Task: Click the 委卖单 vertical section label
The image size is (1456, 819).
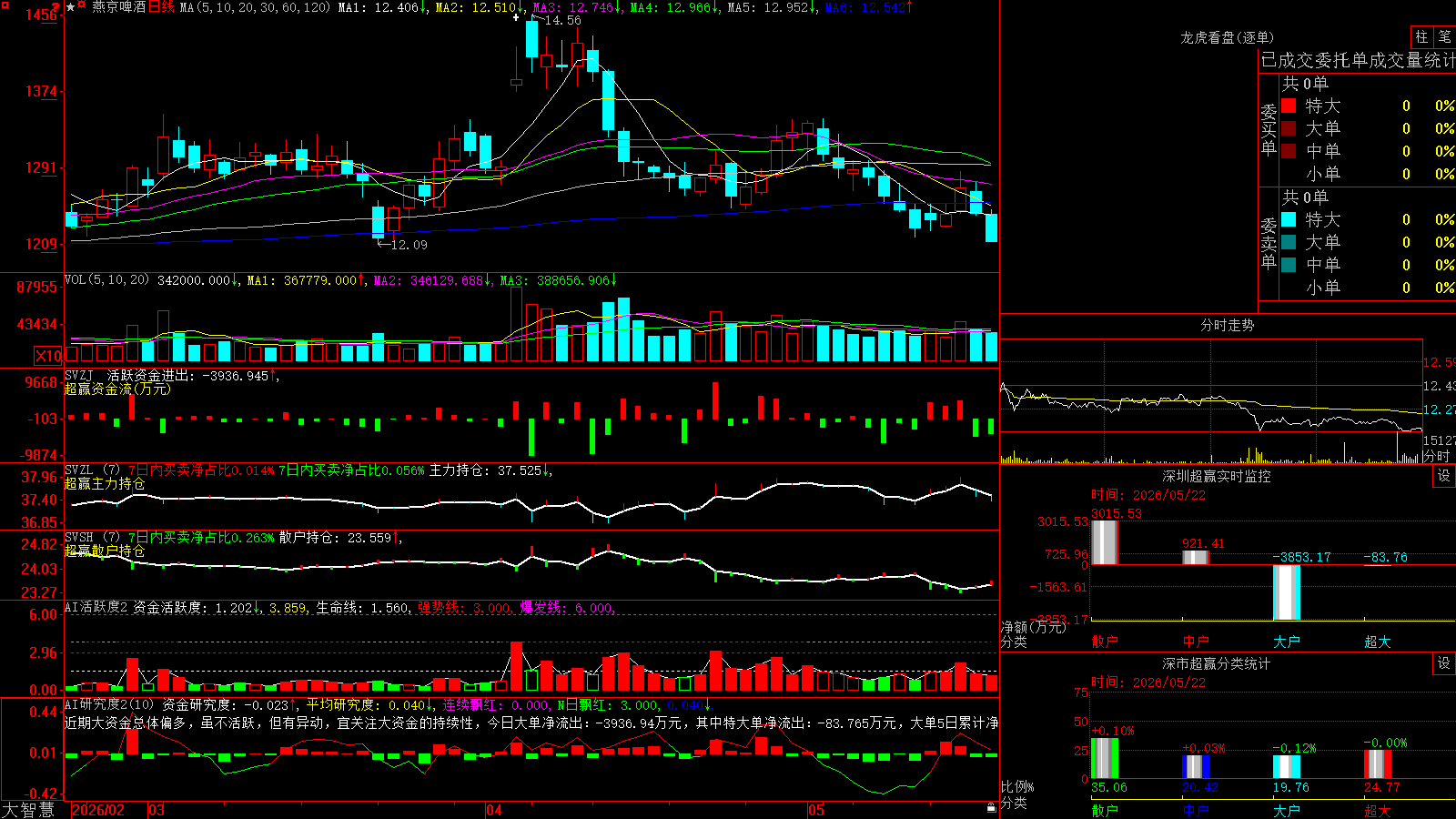Action: [1269, 243]
